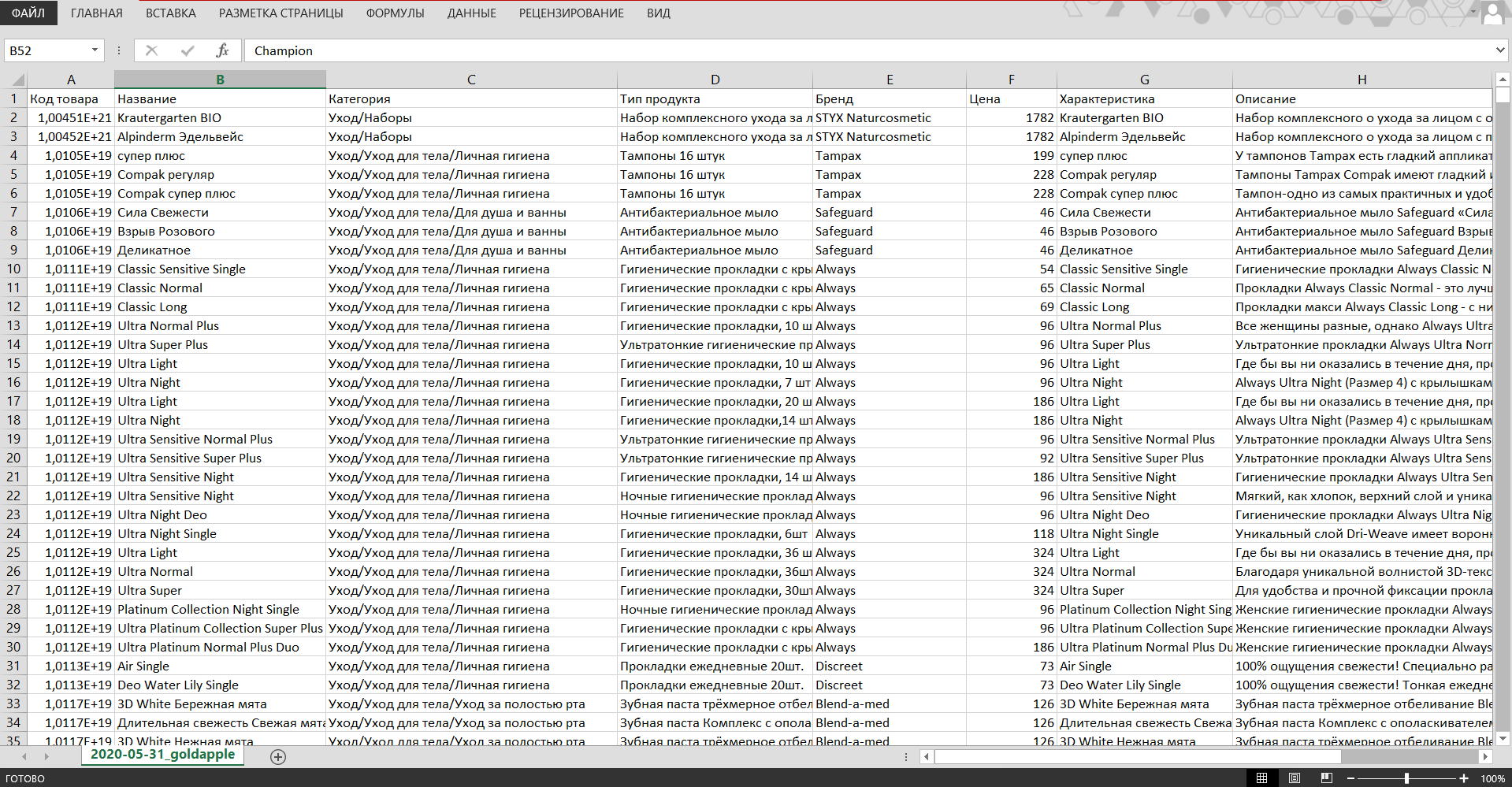Open the ГЛАВНАЯ ribbon tab

[x=97, y=13]
